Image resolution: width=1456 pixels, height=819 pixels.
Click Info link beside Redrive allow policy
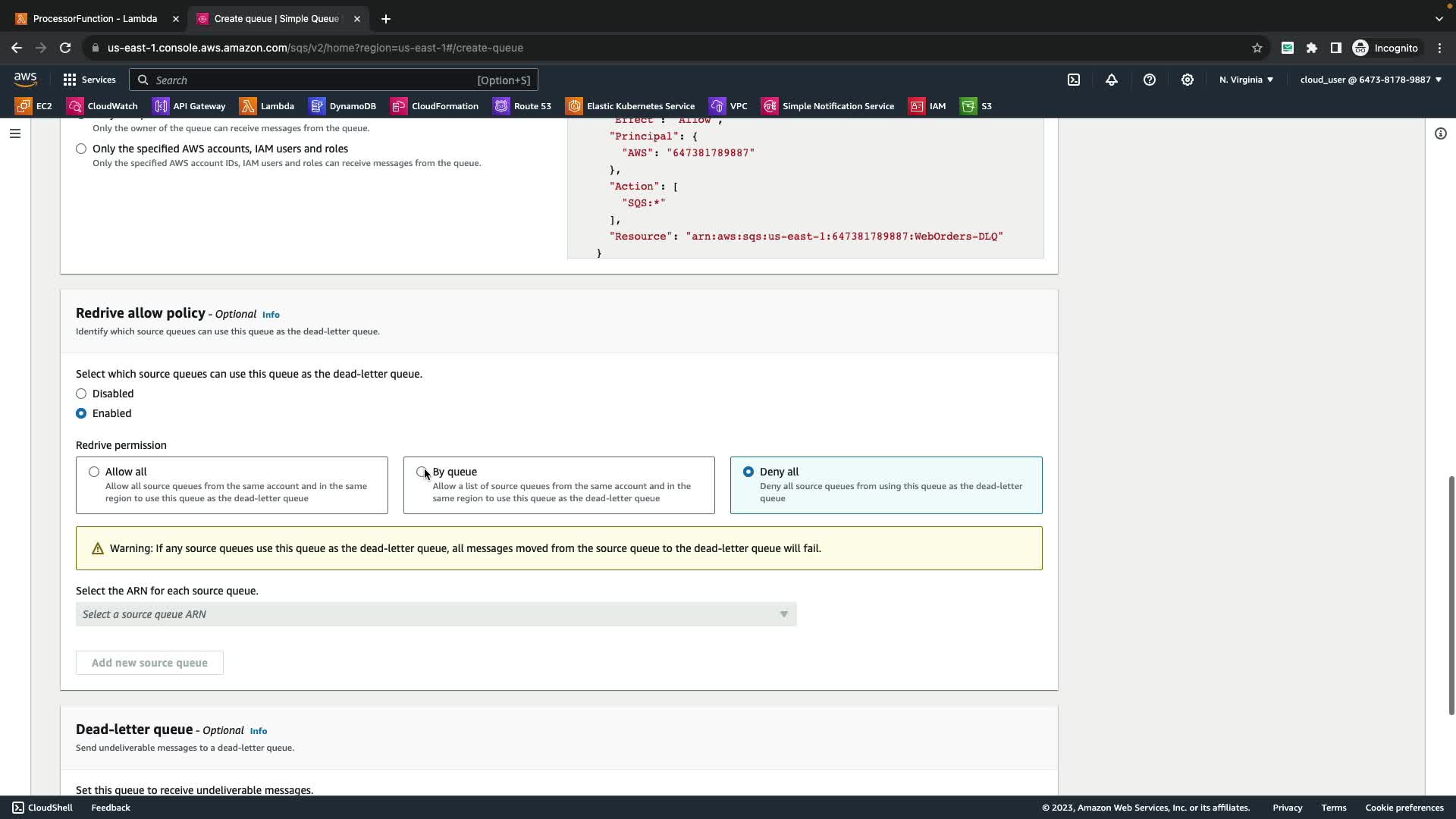point(271,315)
